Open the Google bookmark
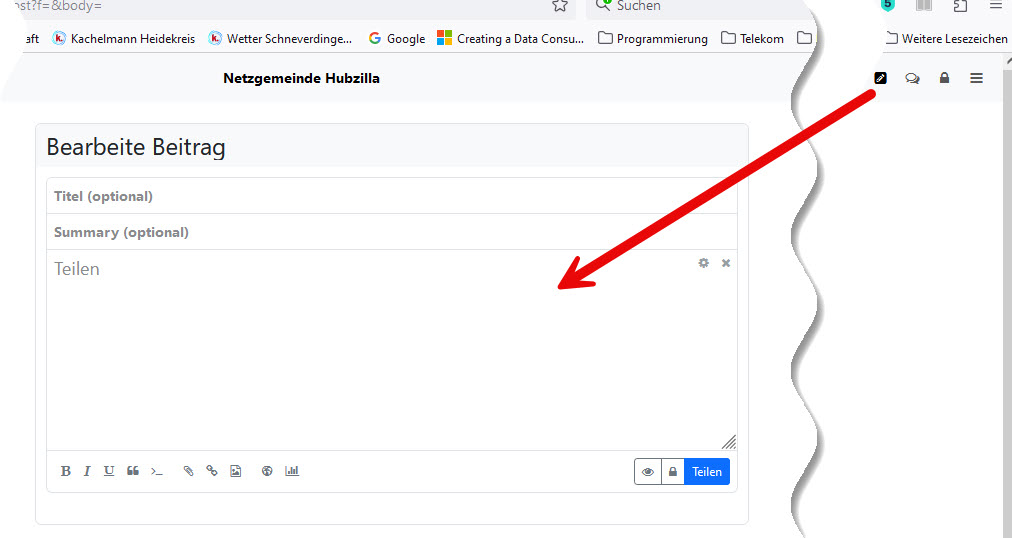Image resolution: width=1012 pixels, height=538 pixels. [x=396, y=39]
